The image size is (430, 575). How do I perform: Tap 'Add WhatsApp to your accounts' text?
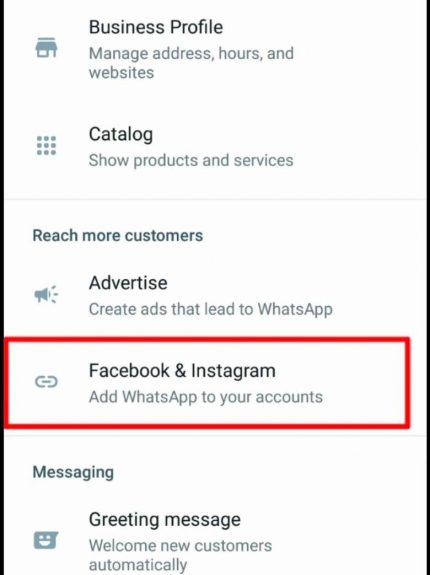[206, 397]
